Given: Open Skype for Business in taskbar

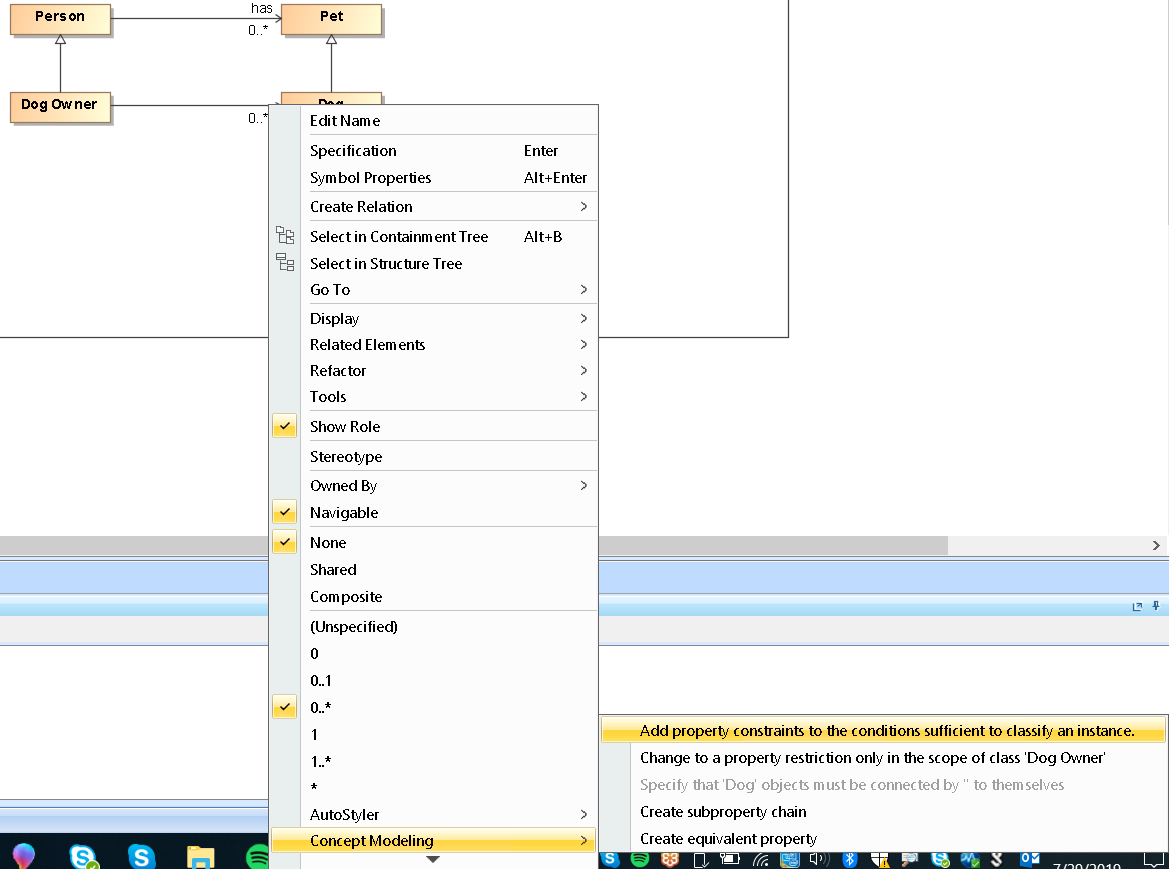Looking at the screenshot, I should click(x=84, y=857).
